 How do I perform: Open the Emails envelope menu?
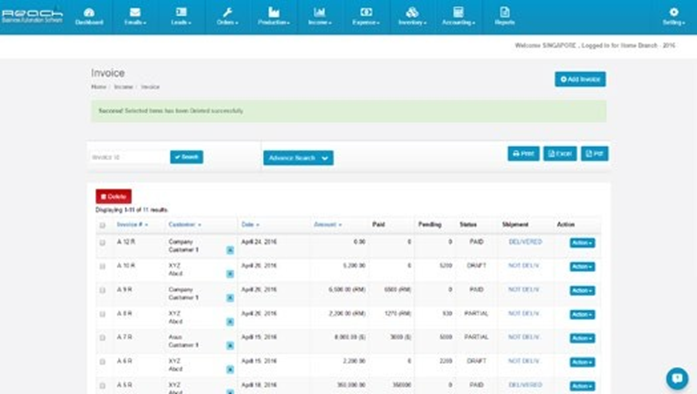click(135, 16)
